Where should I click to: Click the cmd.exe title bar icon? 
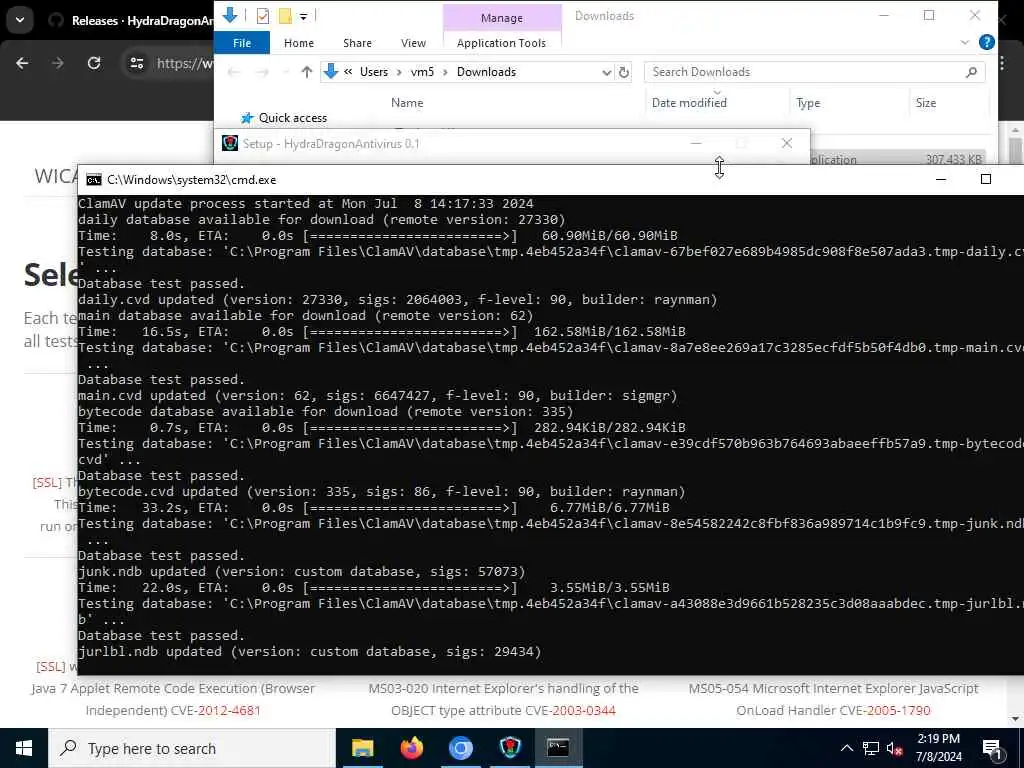[94, 180]
